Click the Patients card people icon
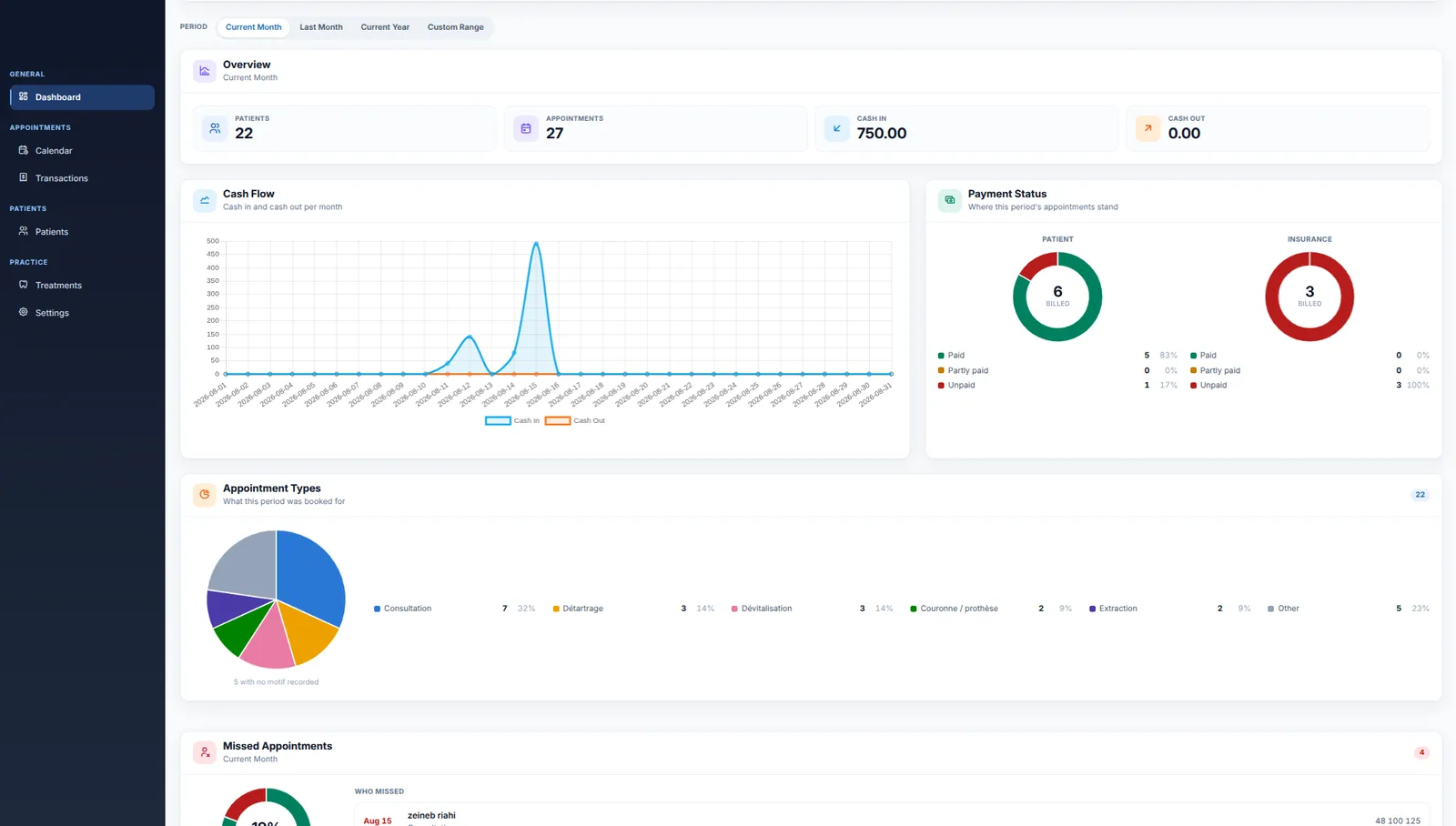 pos(215,128)
